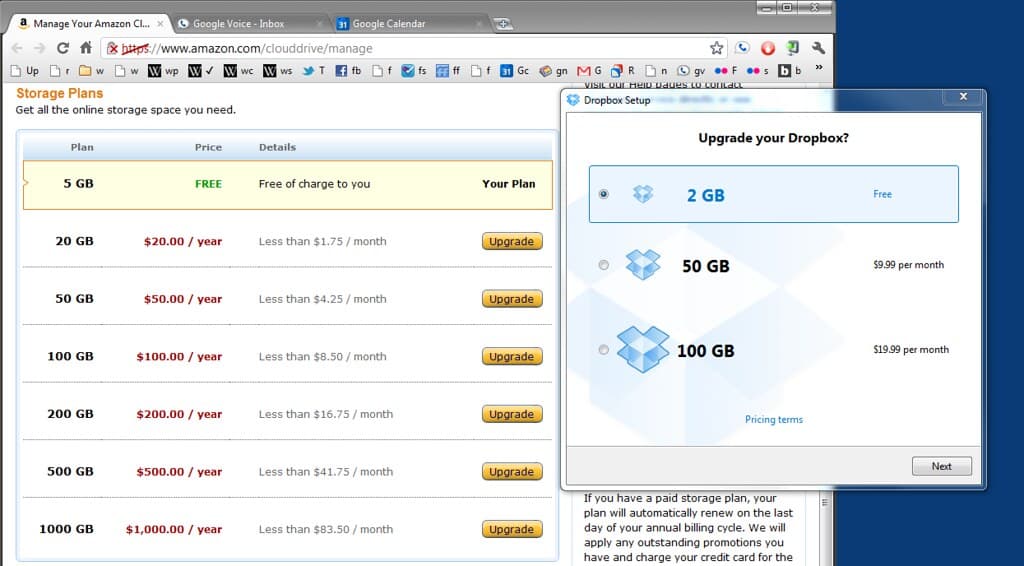Select the 100 GB Dropbox plan
The width and height of the screenshot is (1024, 566).
click(603, 350)
